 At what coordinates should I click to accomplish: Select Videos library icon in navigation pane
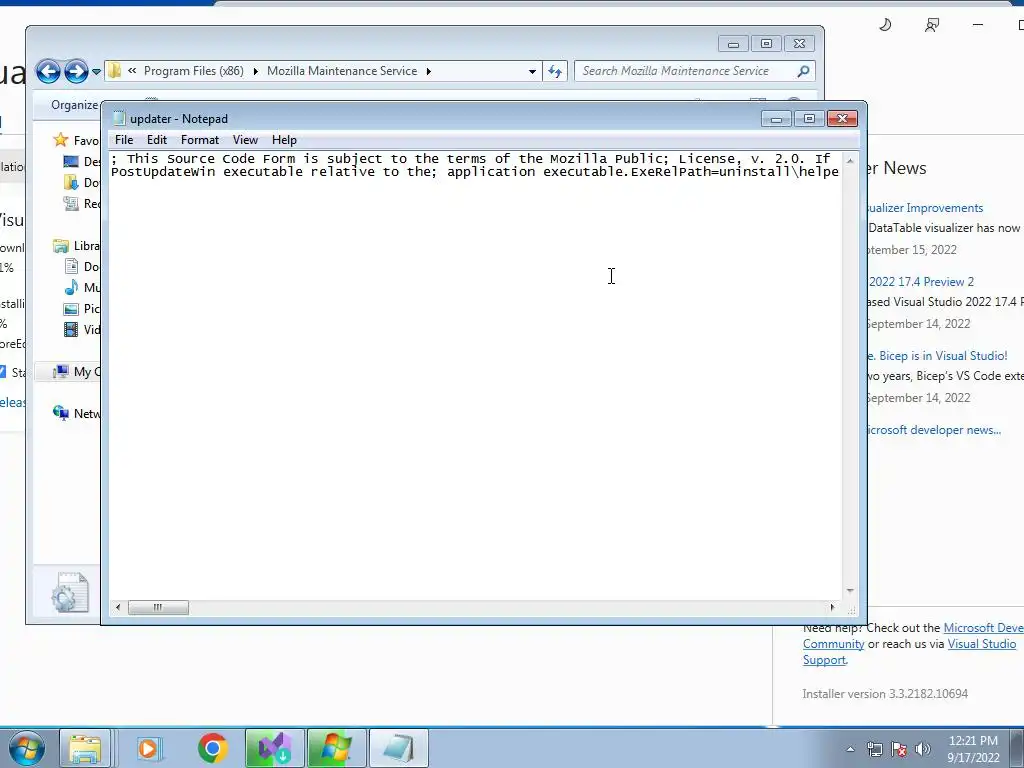(71, 329)
